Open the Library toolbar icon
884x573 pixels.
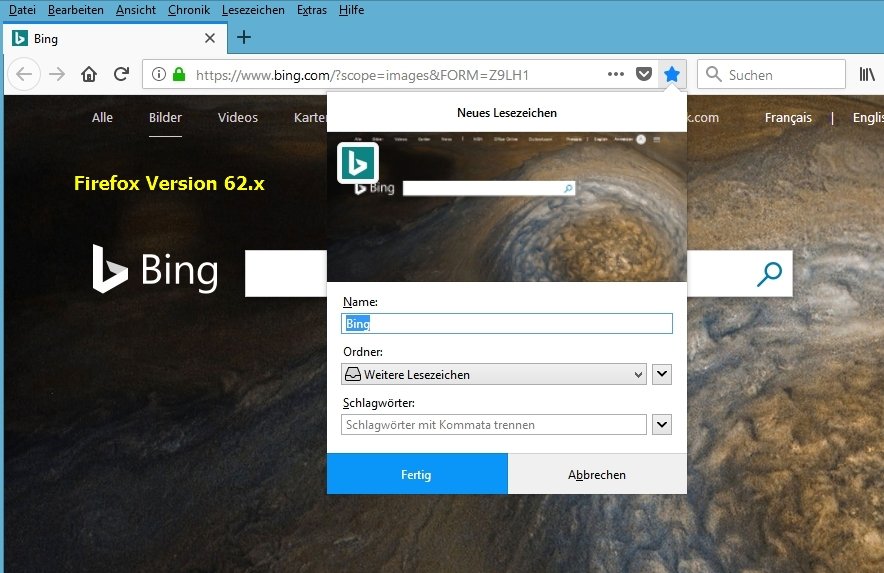tap(867, 74)
